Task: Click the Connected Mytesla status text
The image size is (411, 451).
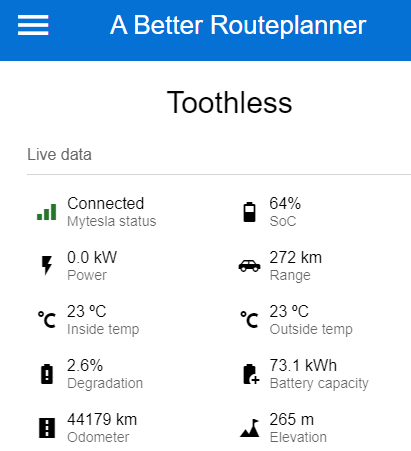Action: pos(106,203)
